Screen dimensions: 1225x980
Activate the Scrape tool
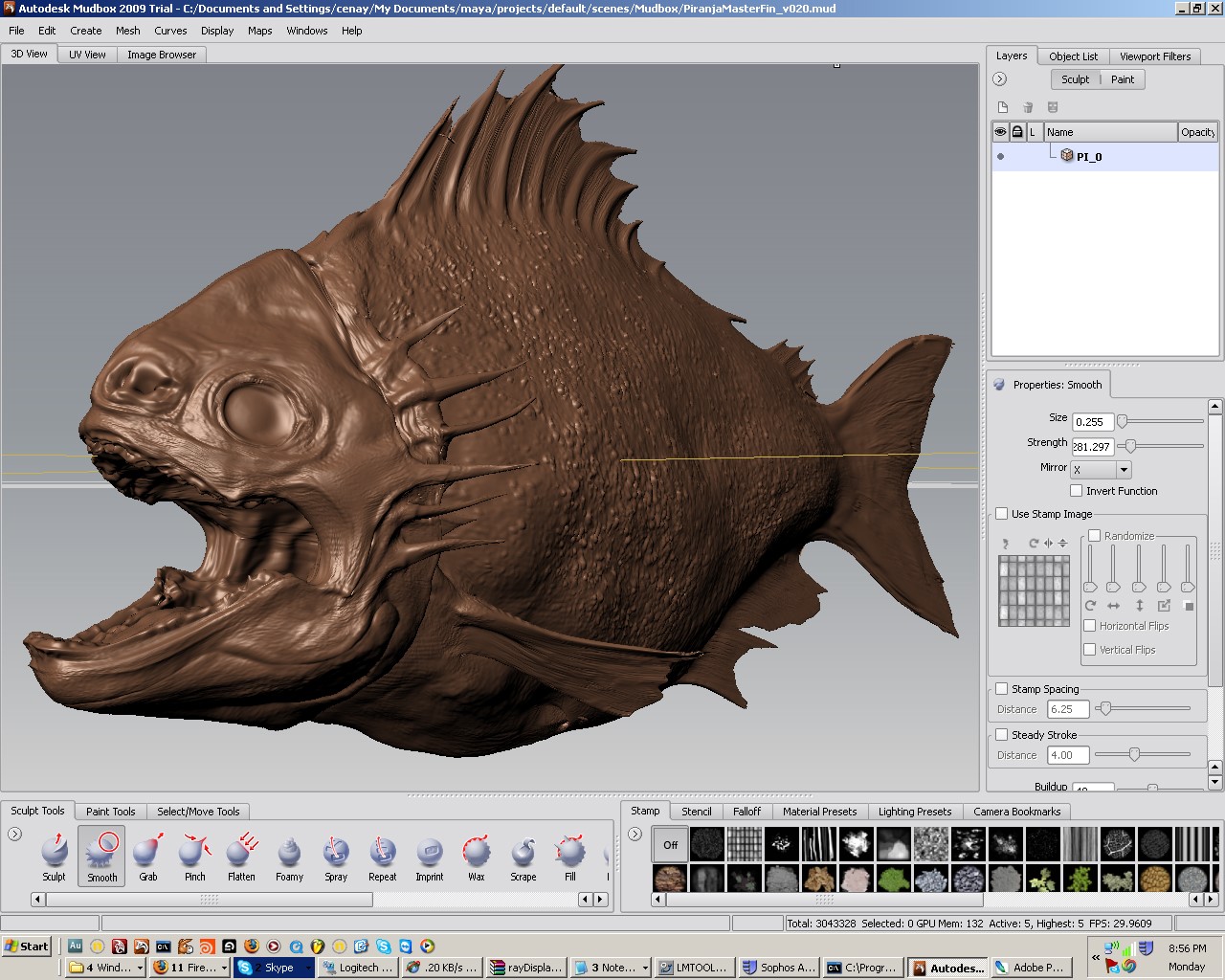click(523, 855)
